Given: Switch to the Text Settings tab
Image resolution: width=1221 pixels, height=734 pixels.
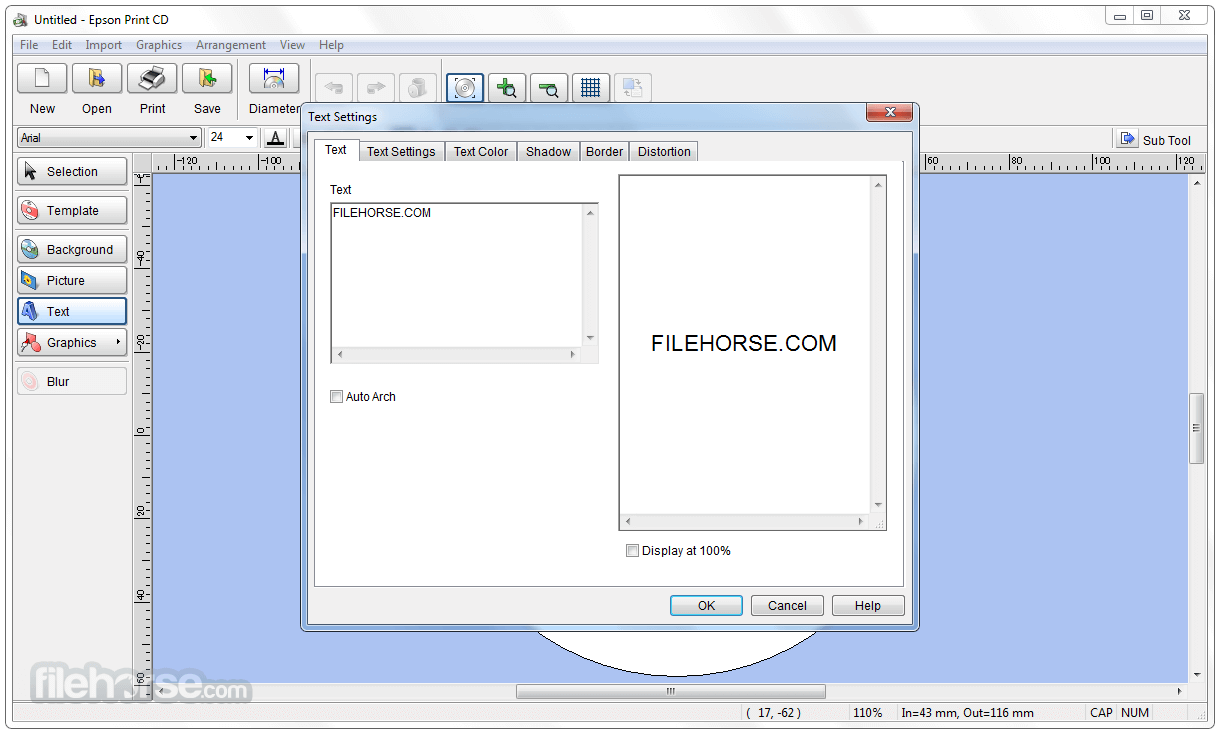Looking at the screenshot, I should 401,152.
